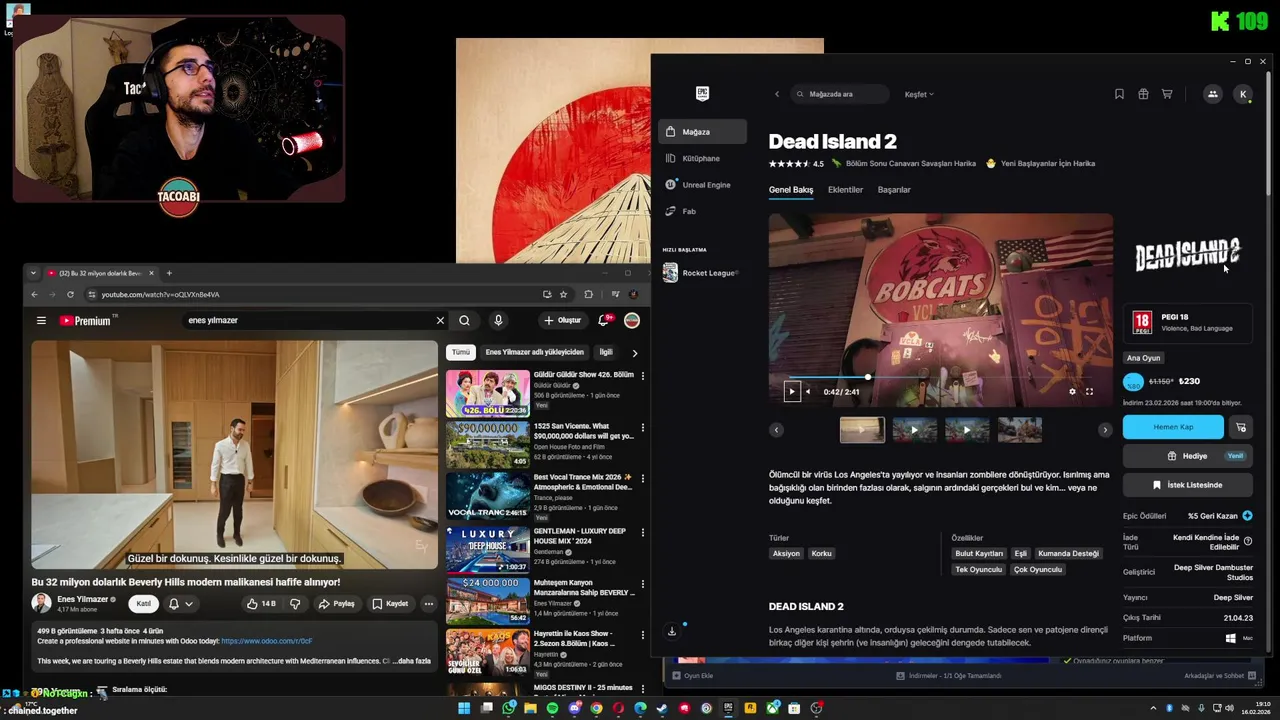
Task: Open the K profile avatar in Epic
Action: point(1243,94)
